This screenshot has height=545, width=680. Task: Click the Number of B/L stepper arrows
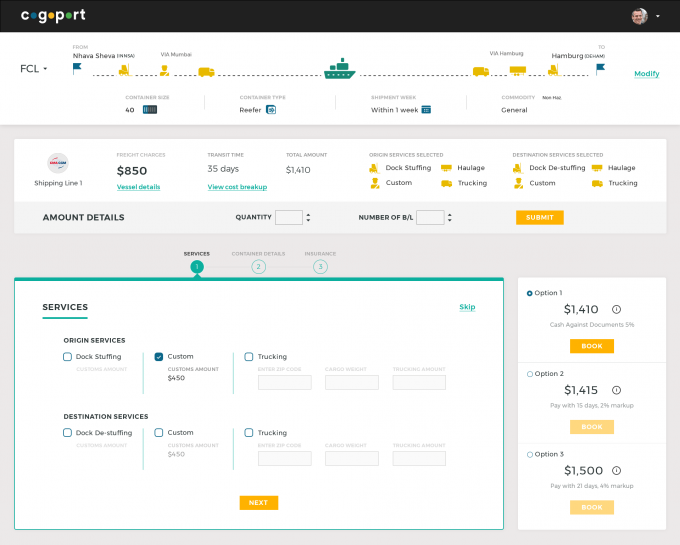[450, 217]
